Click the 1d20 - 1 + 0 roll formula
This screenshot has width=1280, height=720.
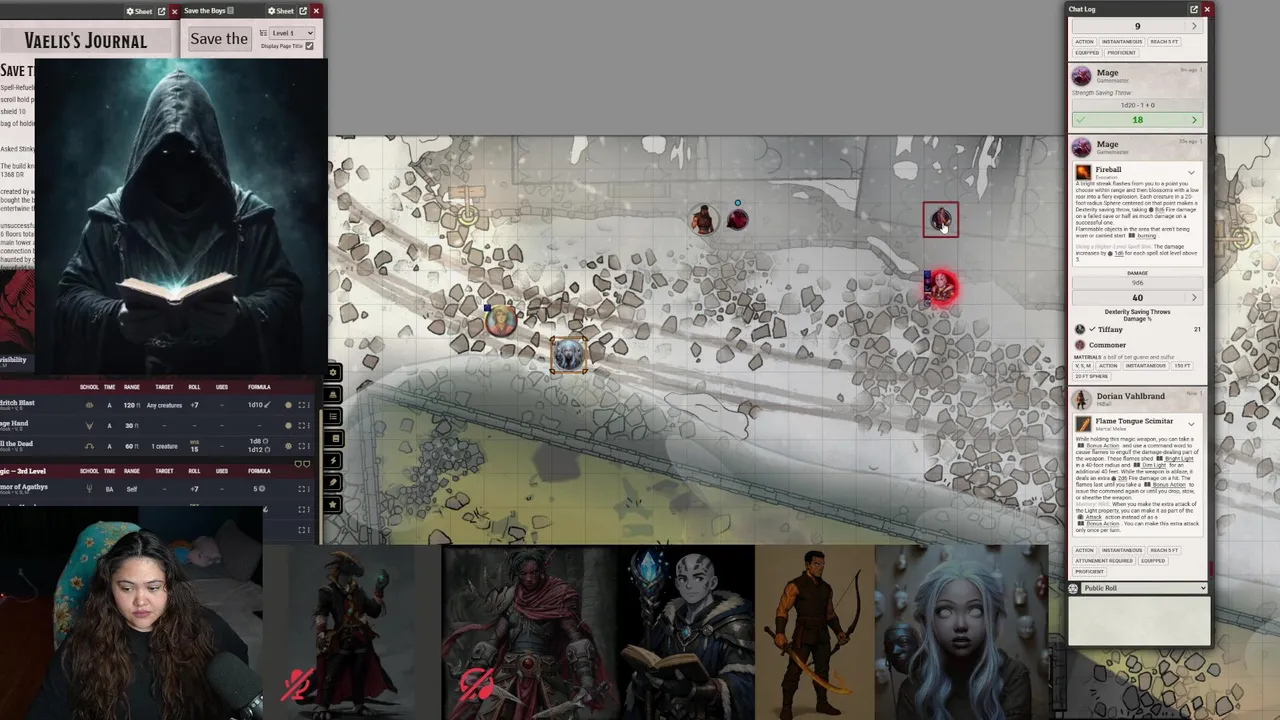[1137, 105]
